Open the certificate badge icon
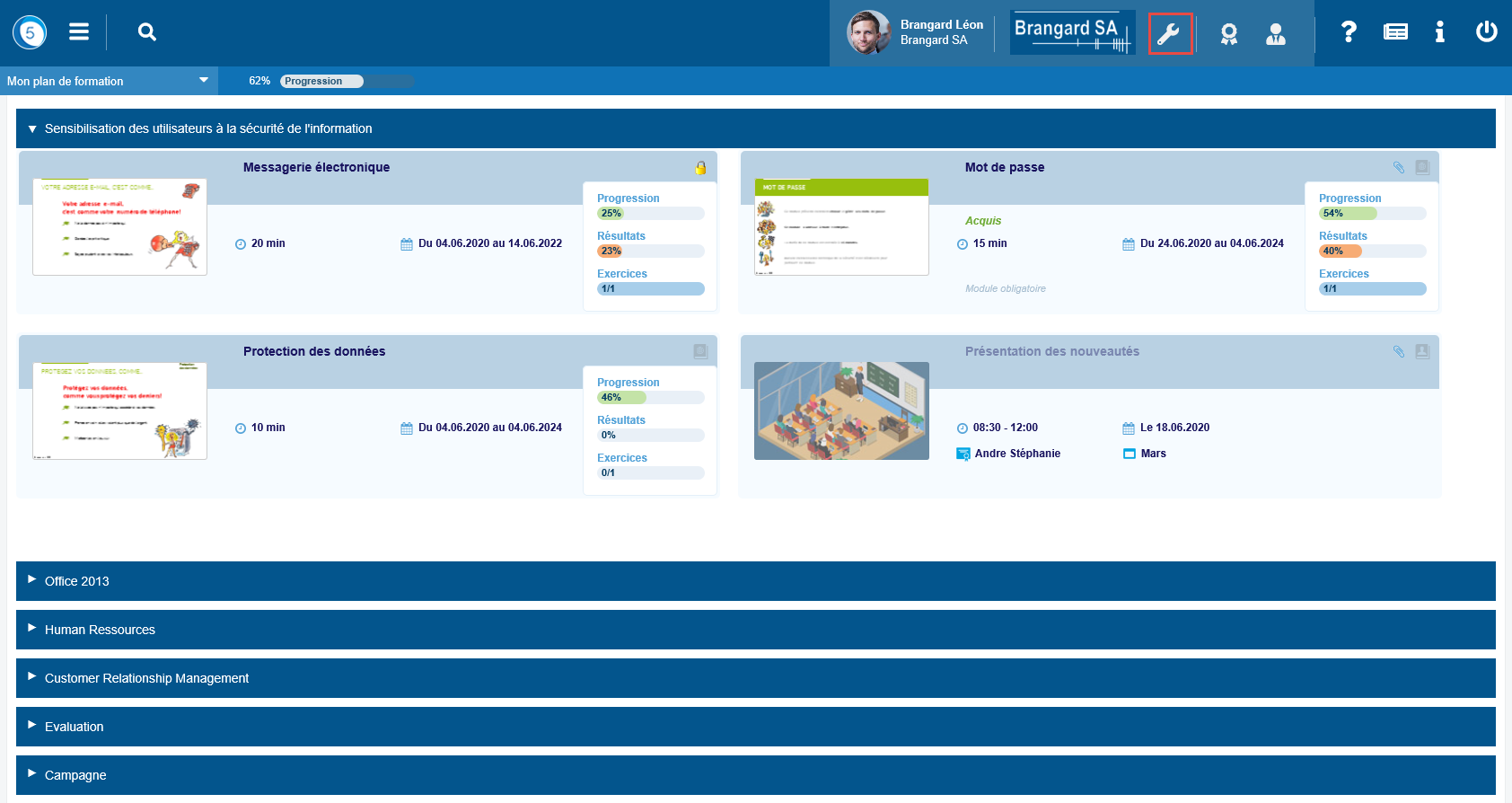This screenshot has width=1512, height=803. (x=1228, y=34)
